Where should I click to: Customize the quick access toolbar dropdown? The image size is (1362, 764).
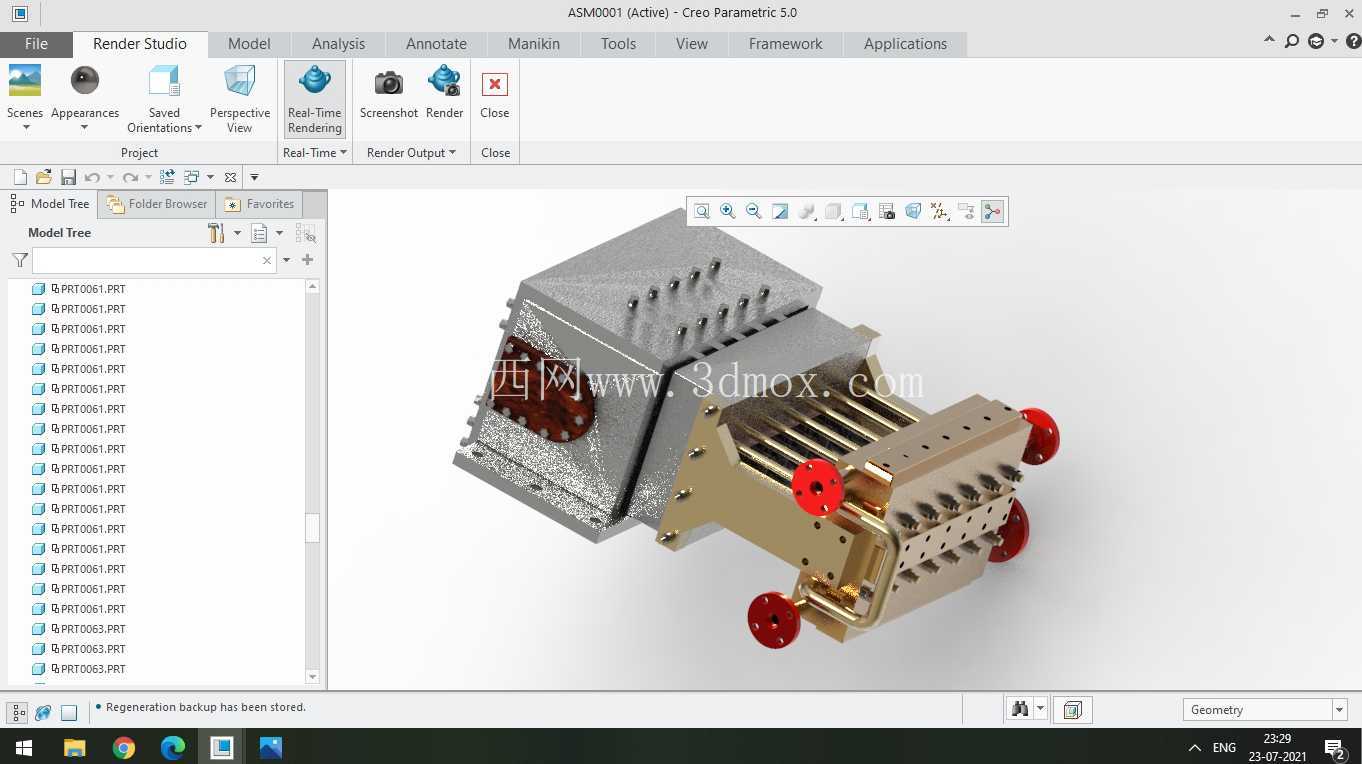254,177
